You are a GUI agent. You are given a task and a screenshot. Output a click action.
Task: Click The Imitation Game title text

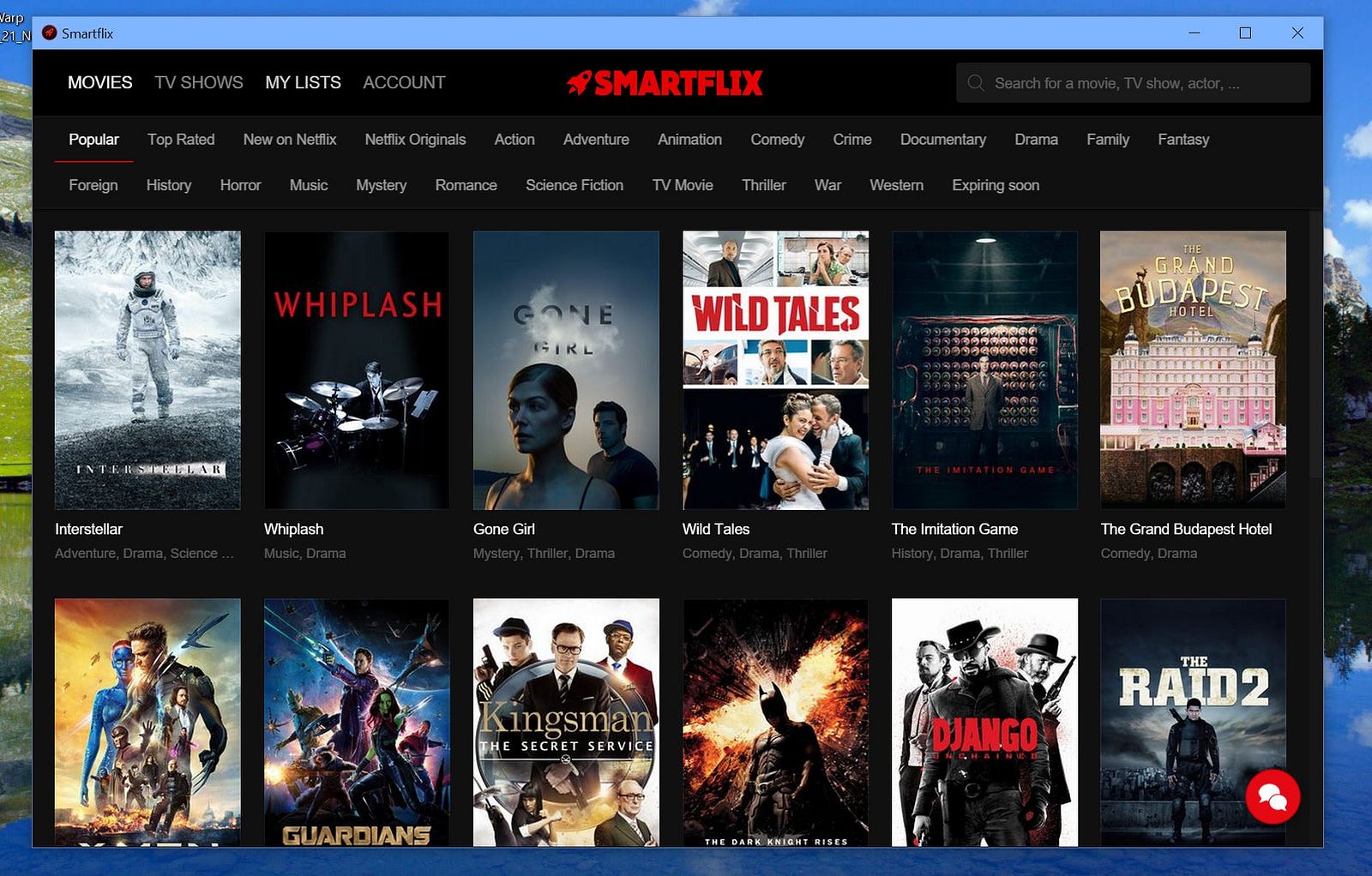[x=955, y=529]
